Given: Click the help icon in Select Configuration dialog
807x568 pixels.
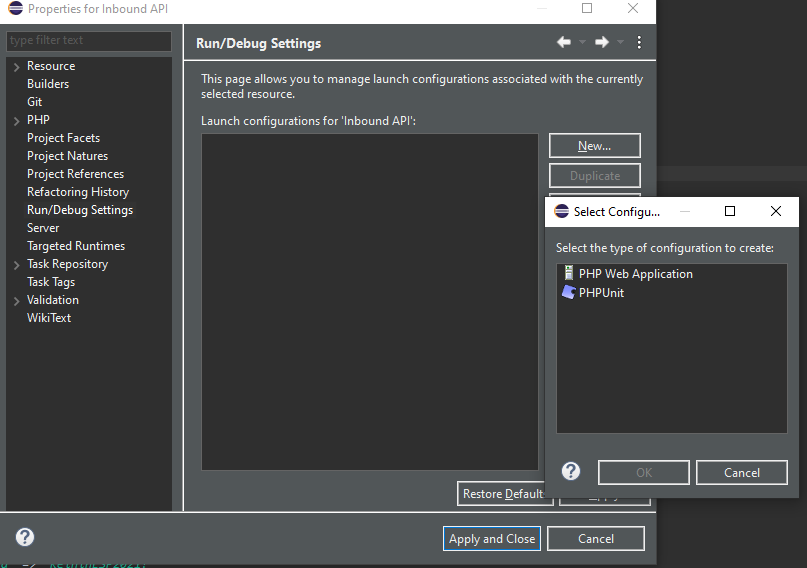Looking at the screenshot, I should (x=571, y=471).
